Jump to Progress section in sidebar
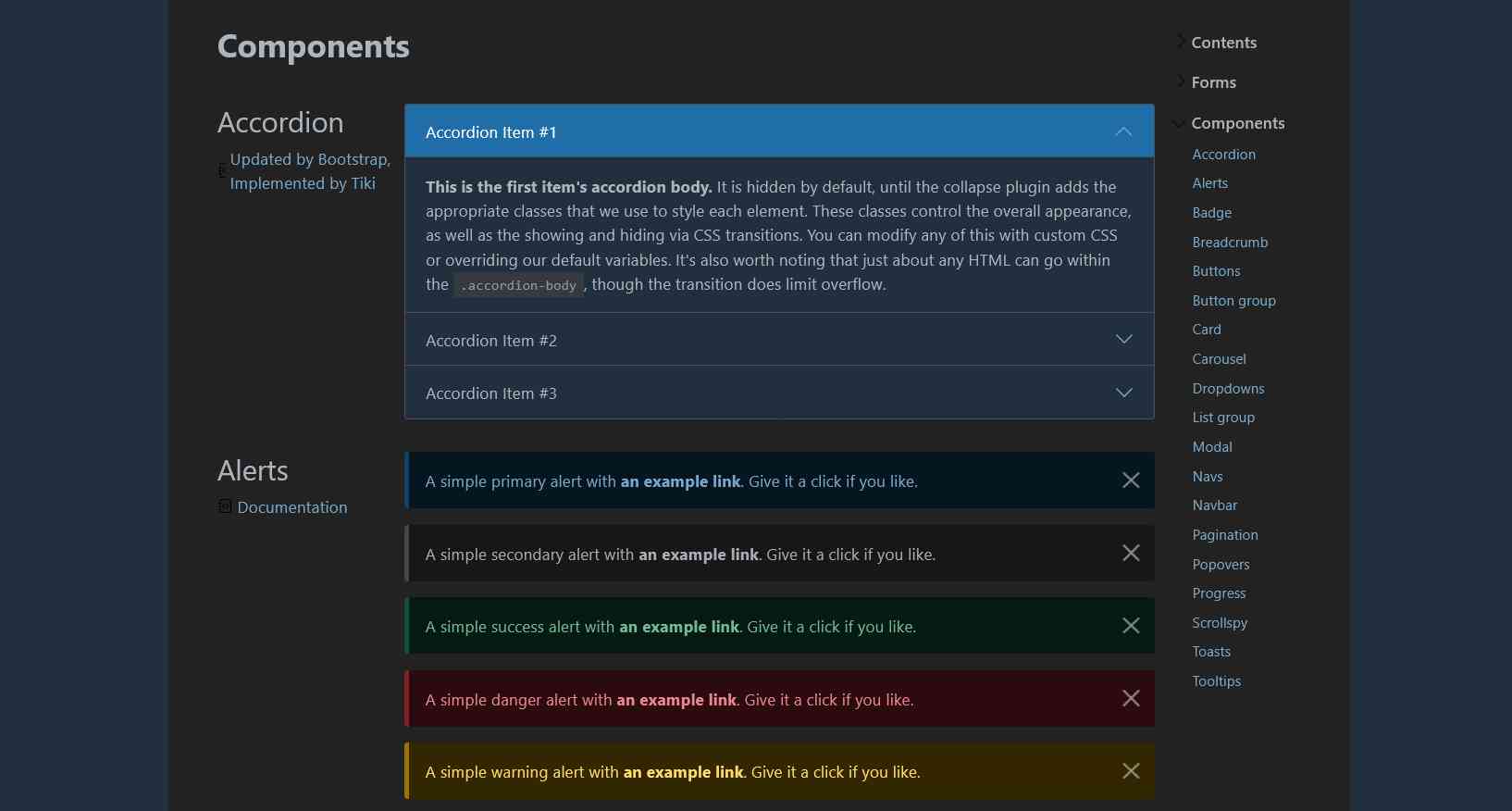 pos(1219,593)
